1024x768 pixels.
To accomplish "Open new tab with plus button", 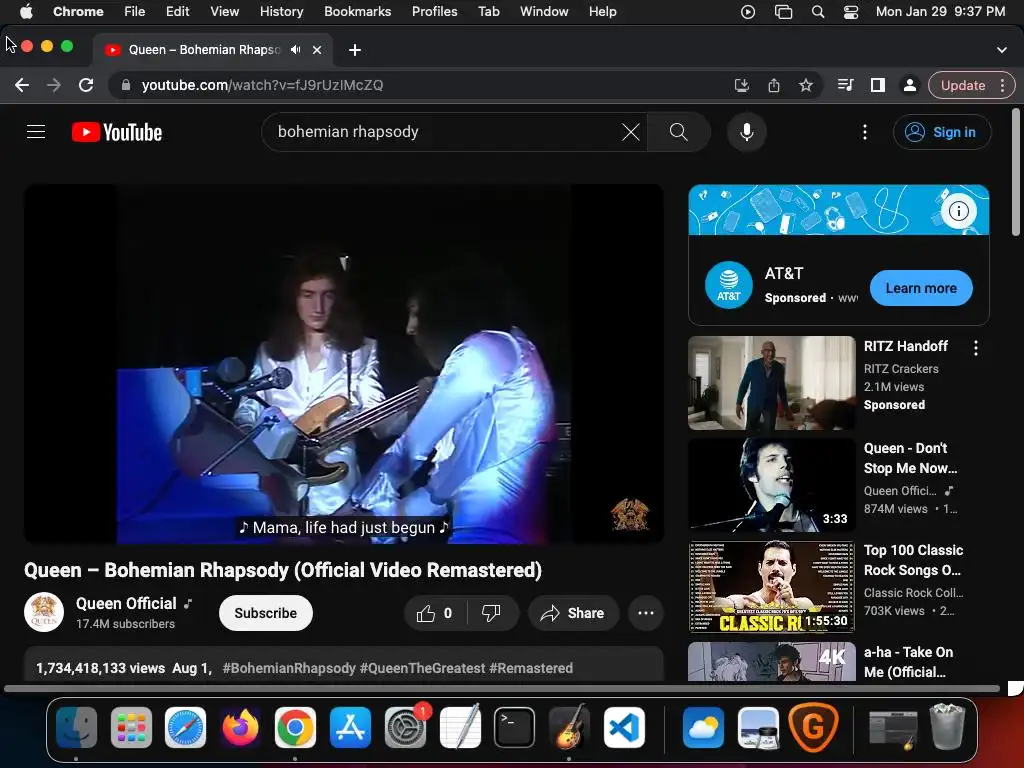I will pos(355,50).
